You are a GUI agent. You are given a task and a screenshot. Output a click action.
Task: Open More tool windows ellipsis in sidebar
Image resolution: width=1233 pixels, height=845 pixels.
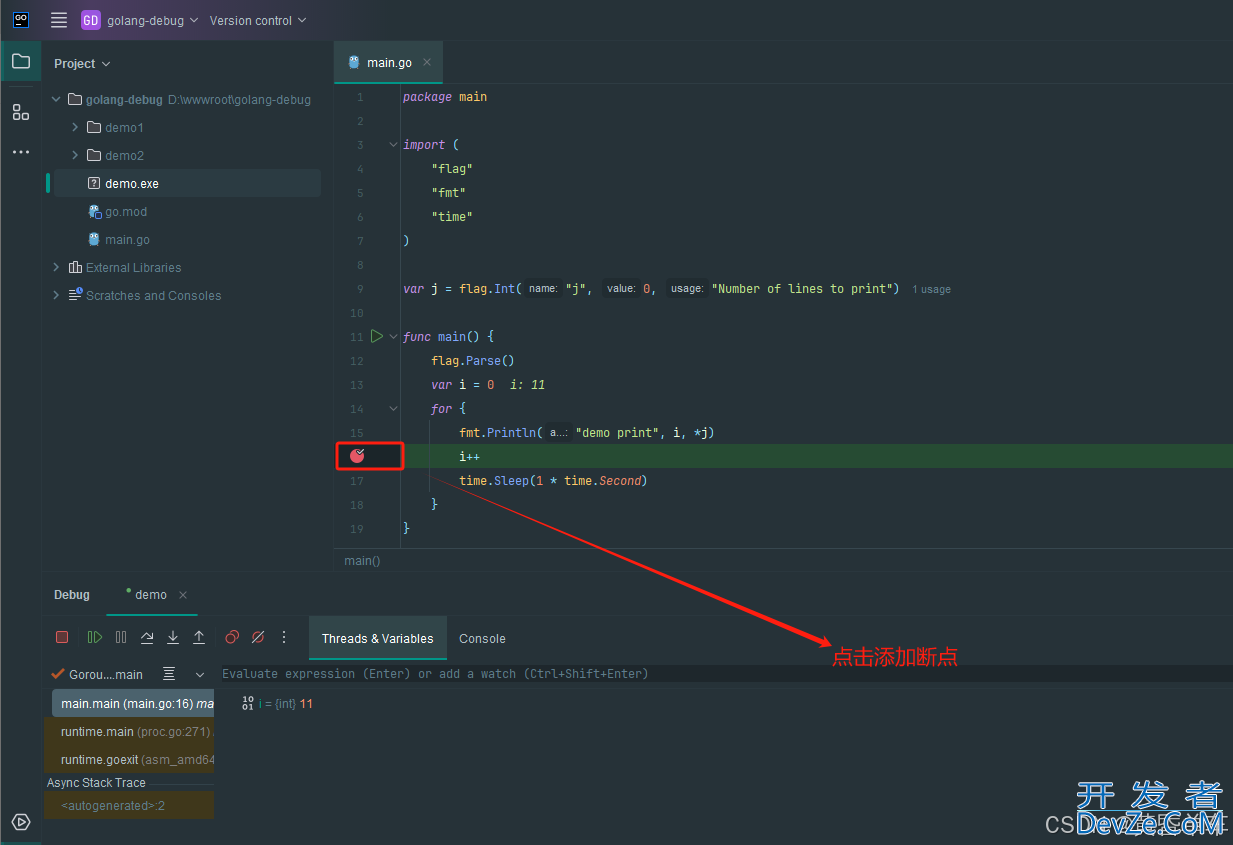coord(21,152)
